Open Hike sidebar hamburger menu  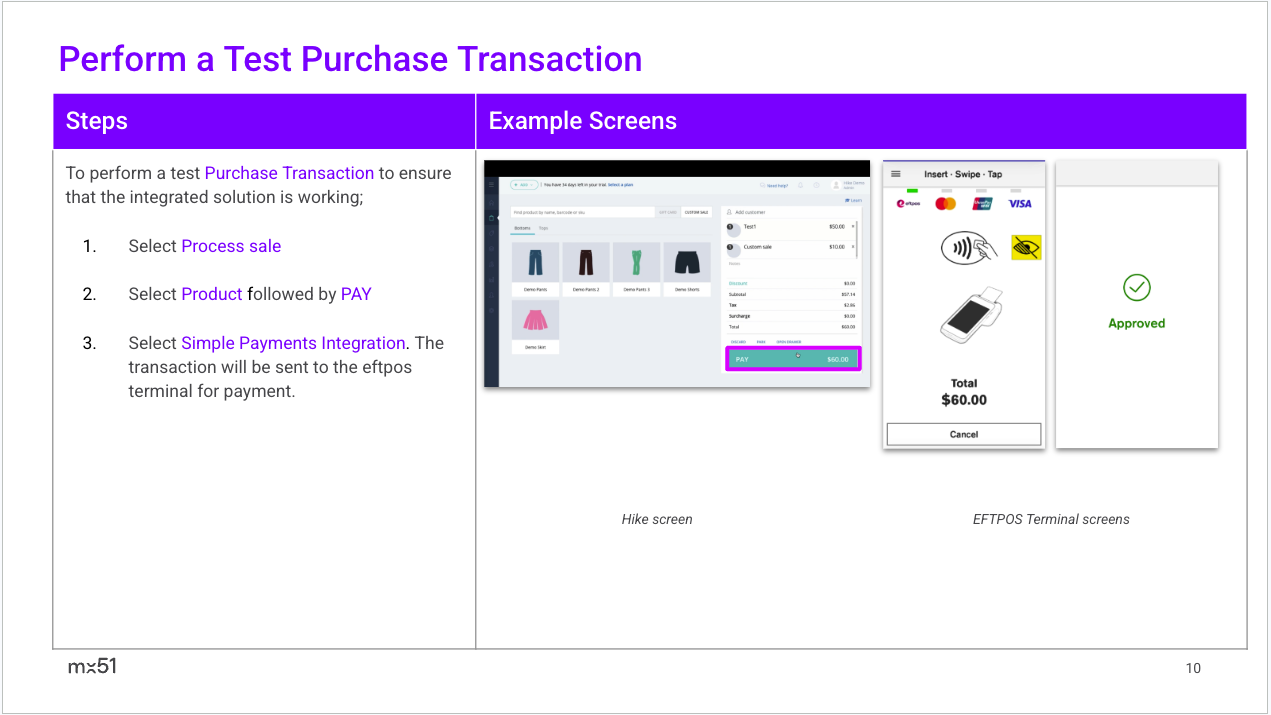(x=490, y=185)
